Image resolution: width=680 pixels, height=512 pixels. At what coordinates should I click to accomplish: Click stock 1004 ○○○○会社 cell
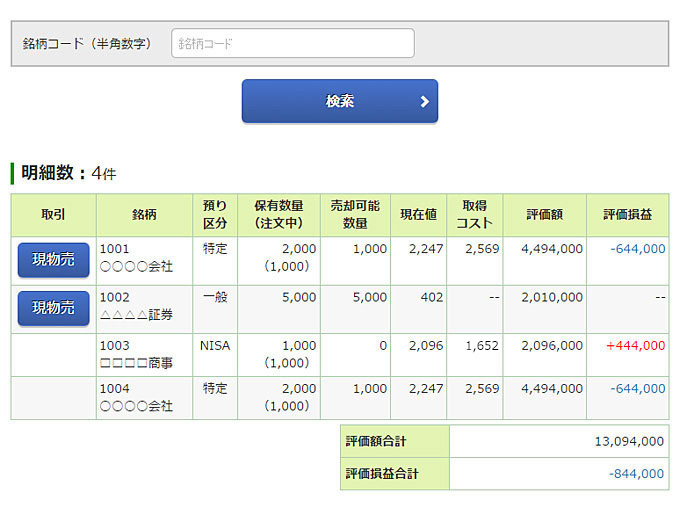coord(144,398)
